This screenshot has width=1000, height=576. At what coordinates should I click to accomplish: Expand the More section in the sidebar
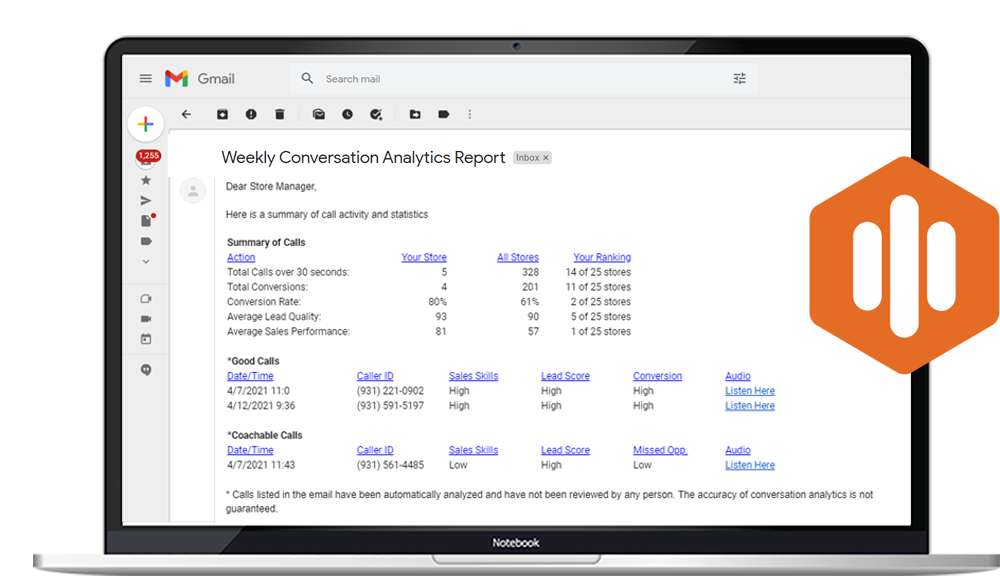click(x=145, y=261)
